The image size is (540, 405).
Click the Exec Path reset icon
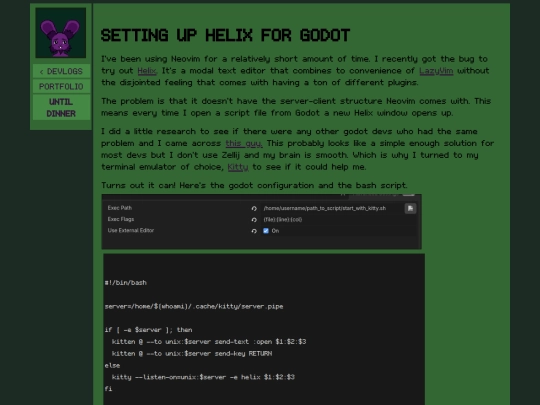tap(254, 208)
